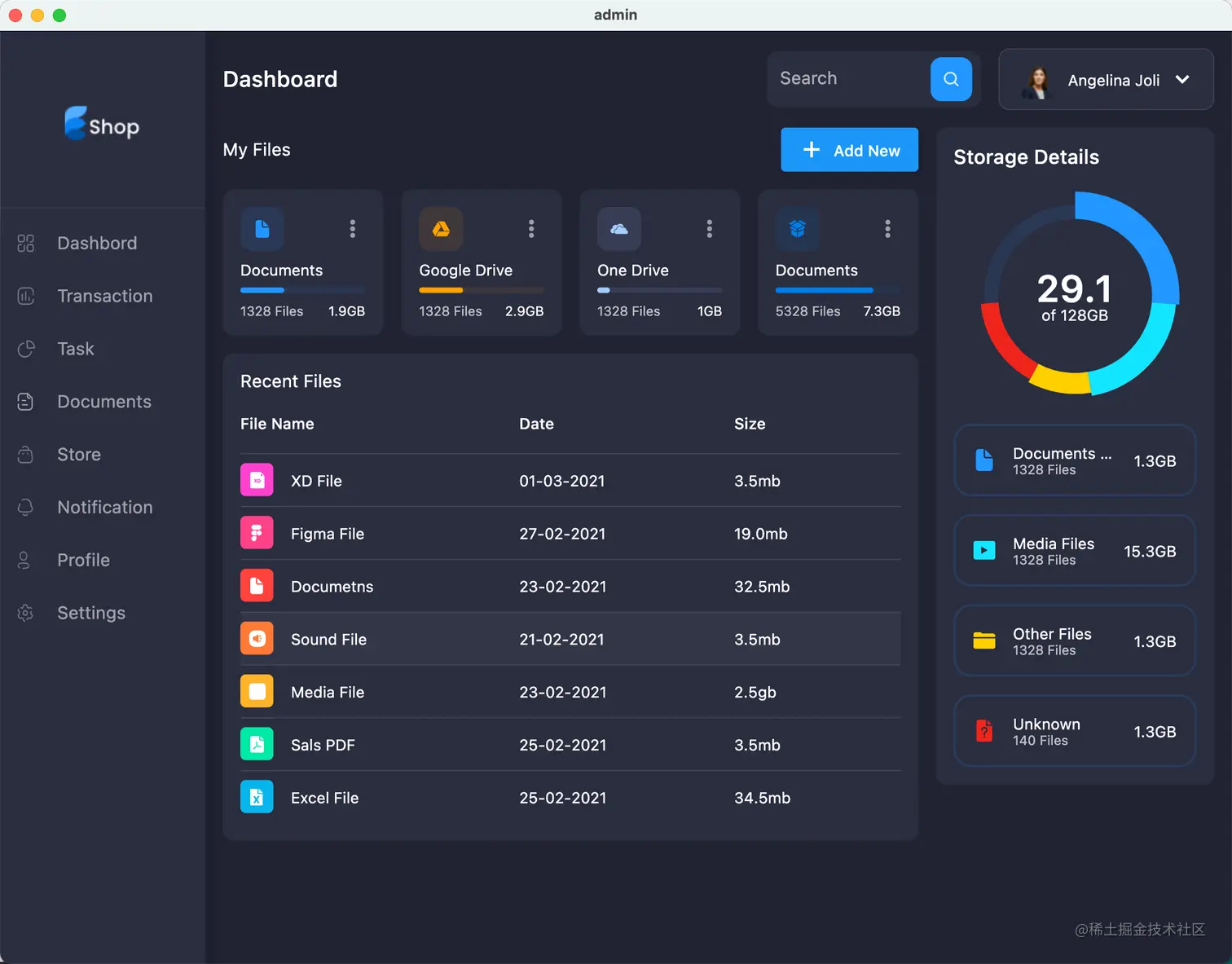Viewport: 1232px width, 964px height.
Task: Click the Excel File size 34.5mb
Action: click(x=762, y=798)
